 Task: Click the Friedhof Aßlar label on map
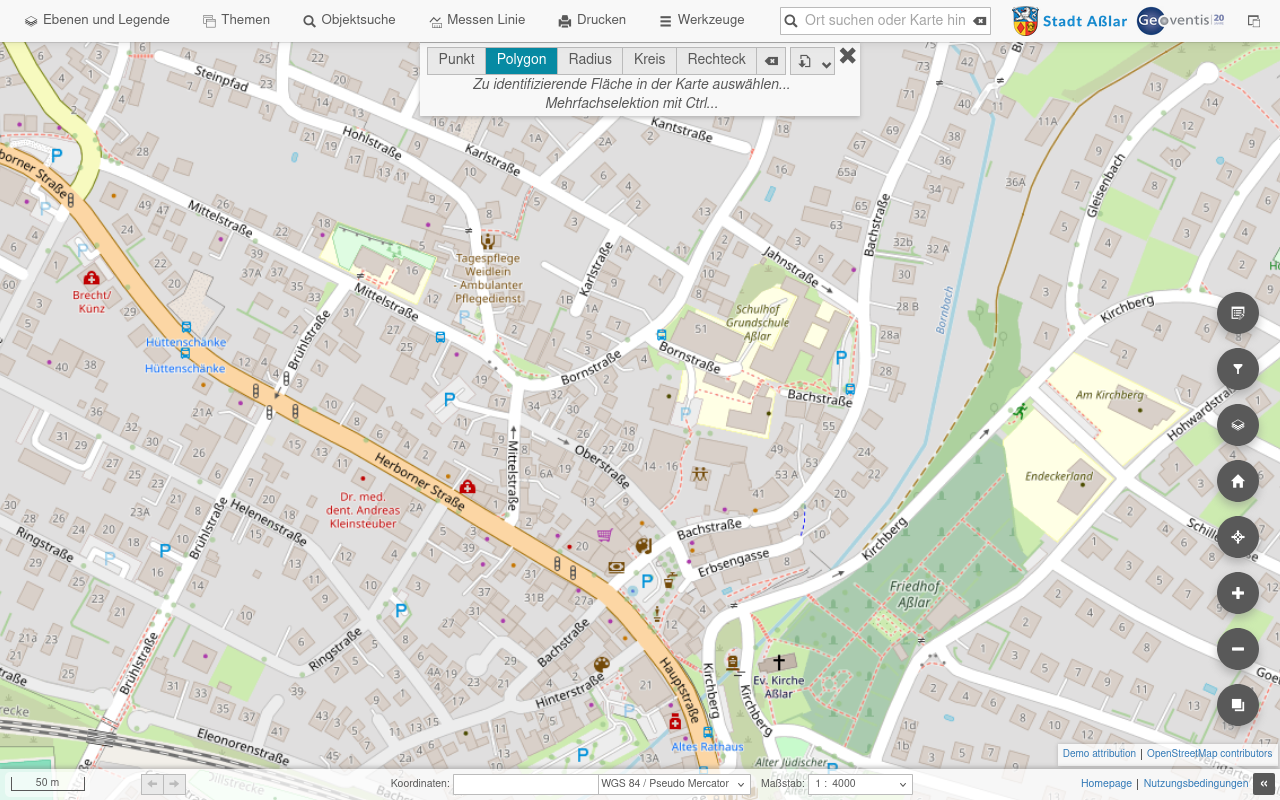click(914, 595)
